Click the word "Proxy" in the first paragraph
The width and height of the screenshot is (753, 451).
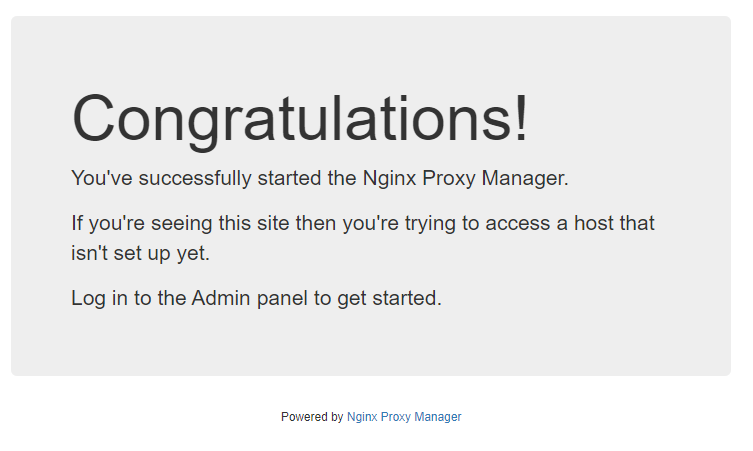tap(449, 179)
